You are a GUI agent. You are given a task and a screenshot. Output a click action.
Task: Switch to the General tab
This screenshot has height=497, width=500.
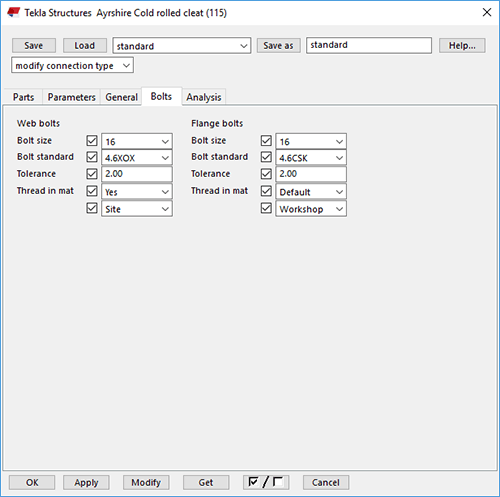tap(121, 97)
